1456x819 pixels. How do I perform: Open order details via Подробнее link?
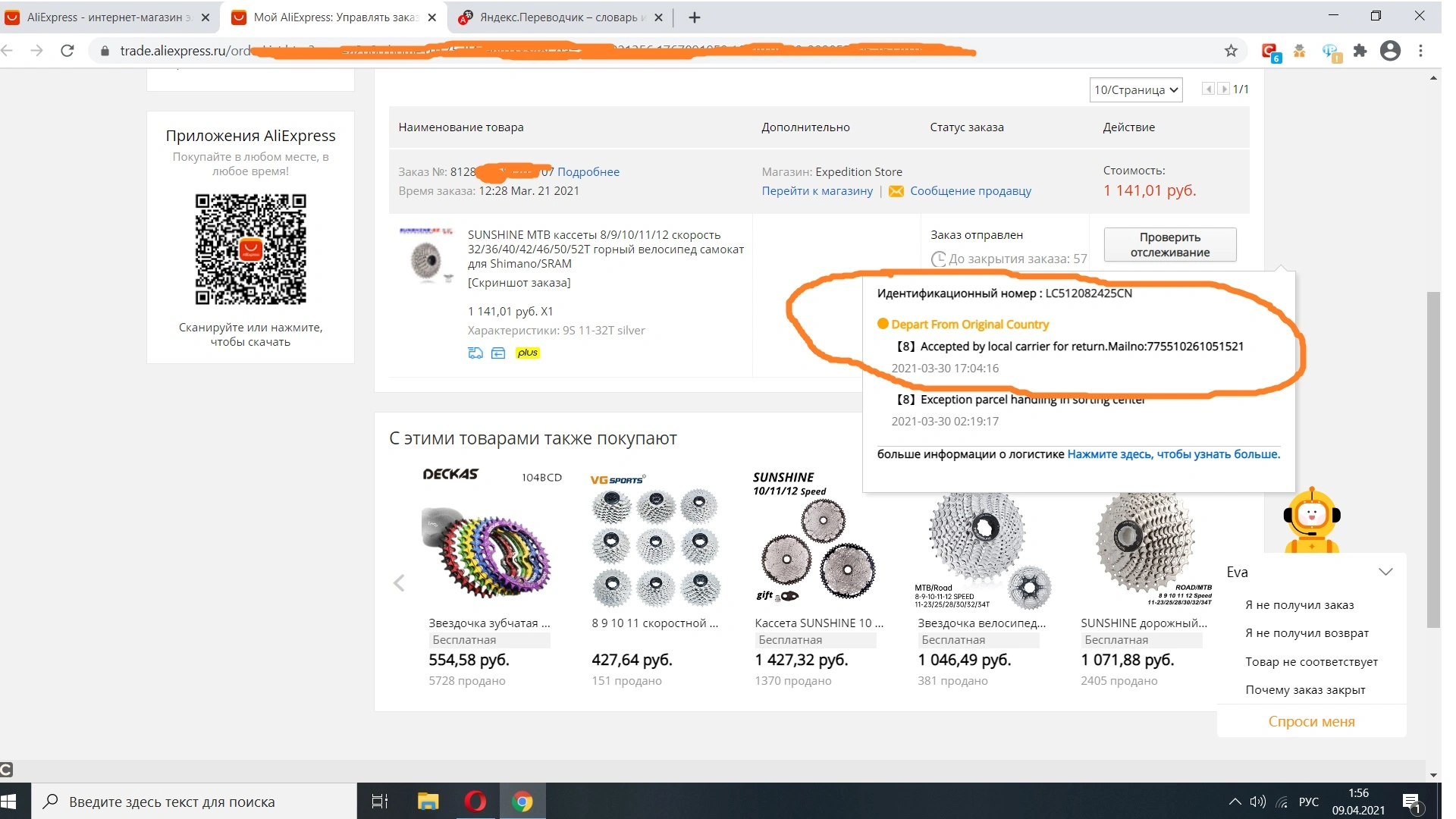click(588, 172)
